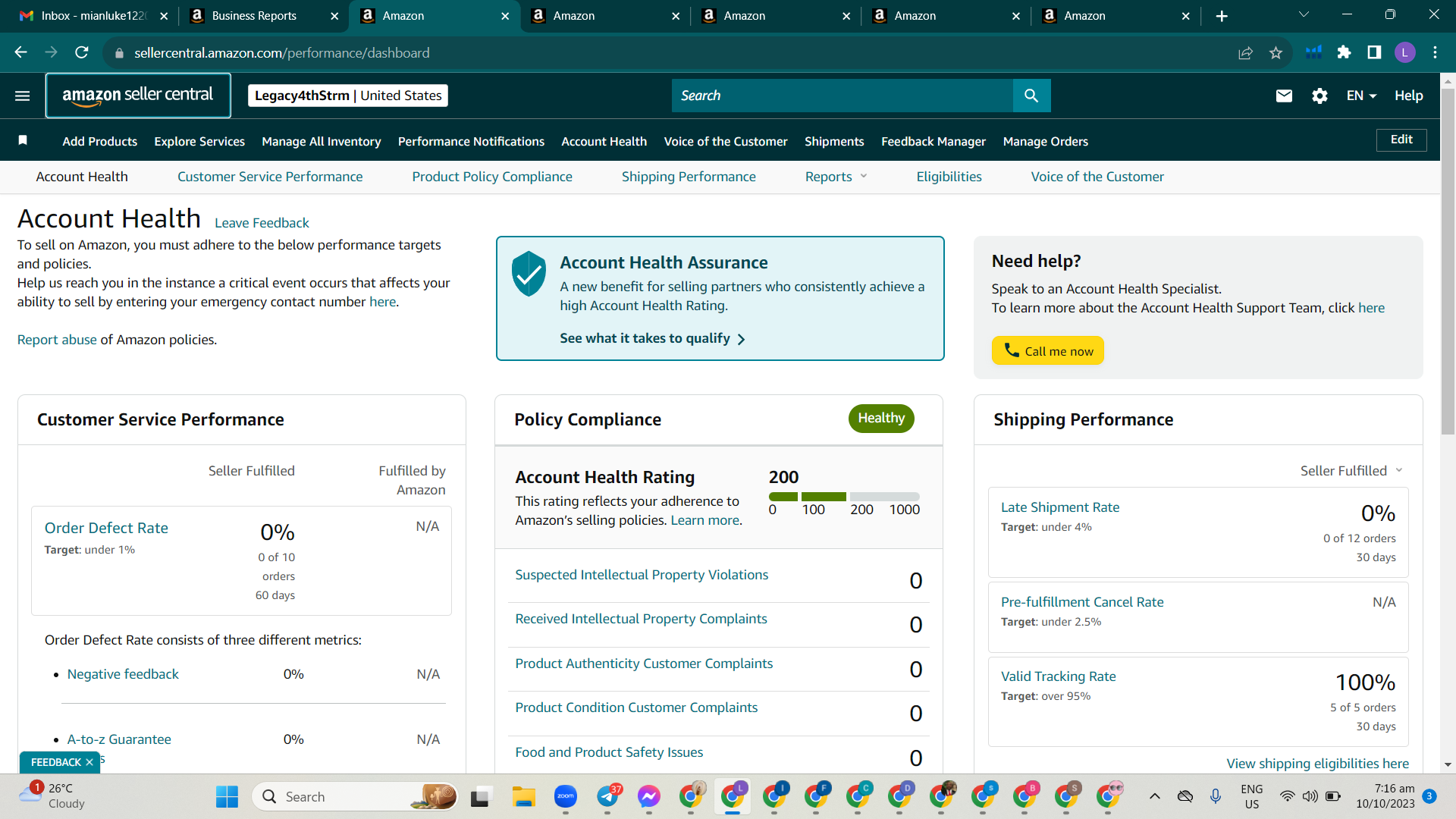Click the Call me now button
This screenshot has height=819, width=1456.
point(1048,350)
